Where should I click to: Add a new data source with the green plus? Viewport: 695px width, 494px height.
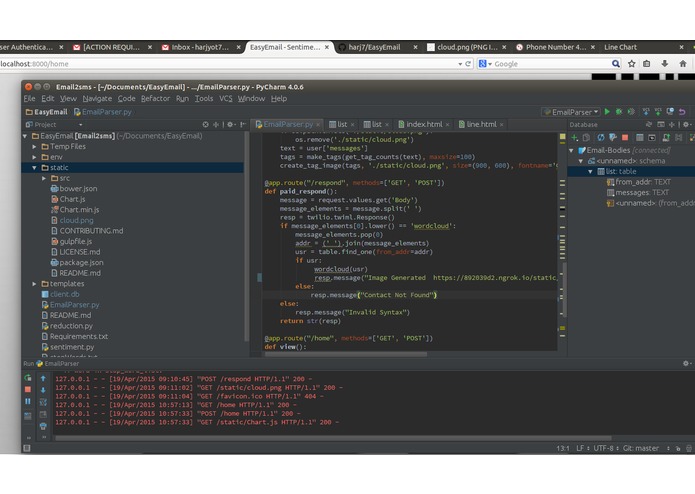(x=575, y=138)
